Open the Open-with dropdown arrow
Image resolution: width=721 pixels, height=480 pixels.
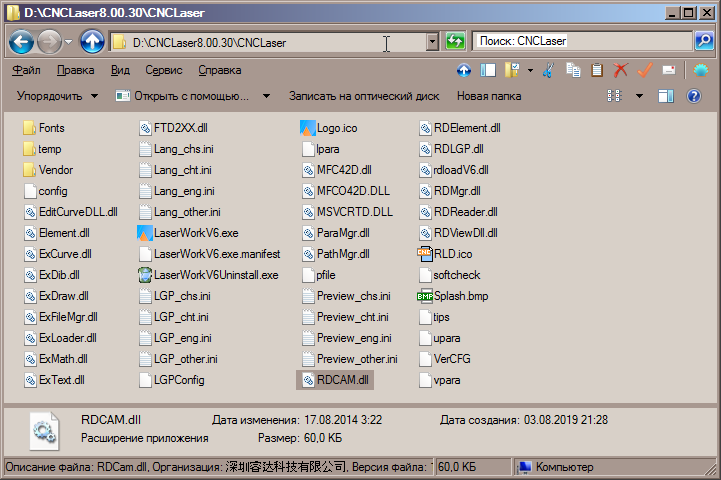point(267,96)
